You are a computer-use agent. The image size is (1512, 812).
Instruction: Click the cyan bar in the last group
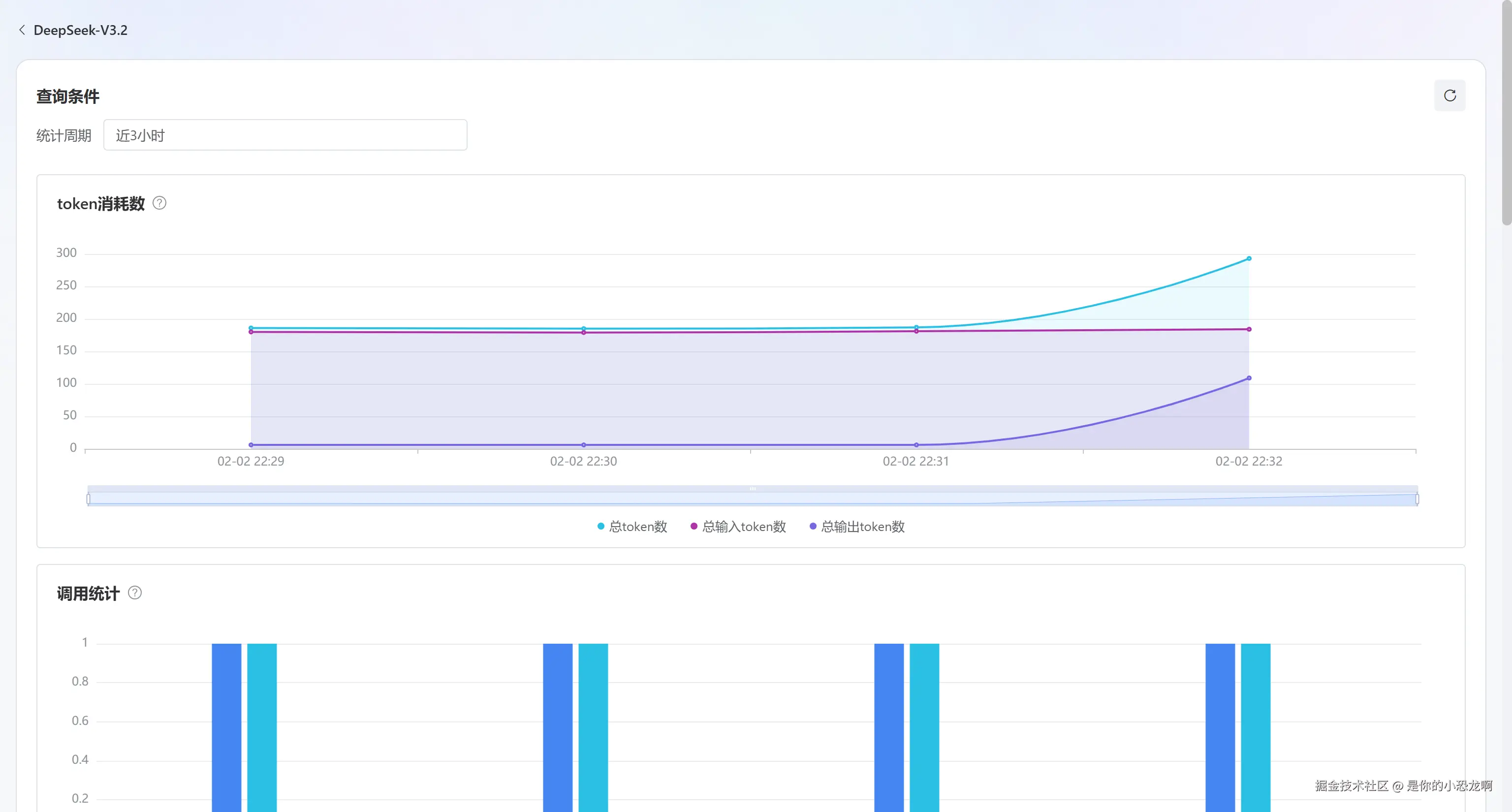coord(1255,726)
